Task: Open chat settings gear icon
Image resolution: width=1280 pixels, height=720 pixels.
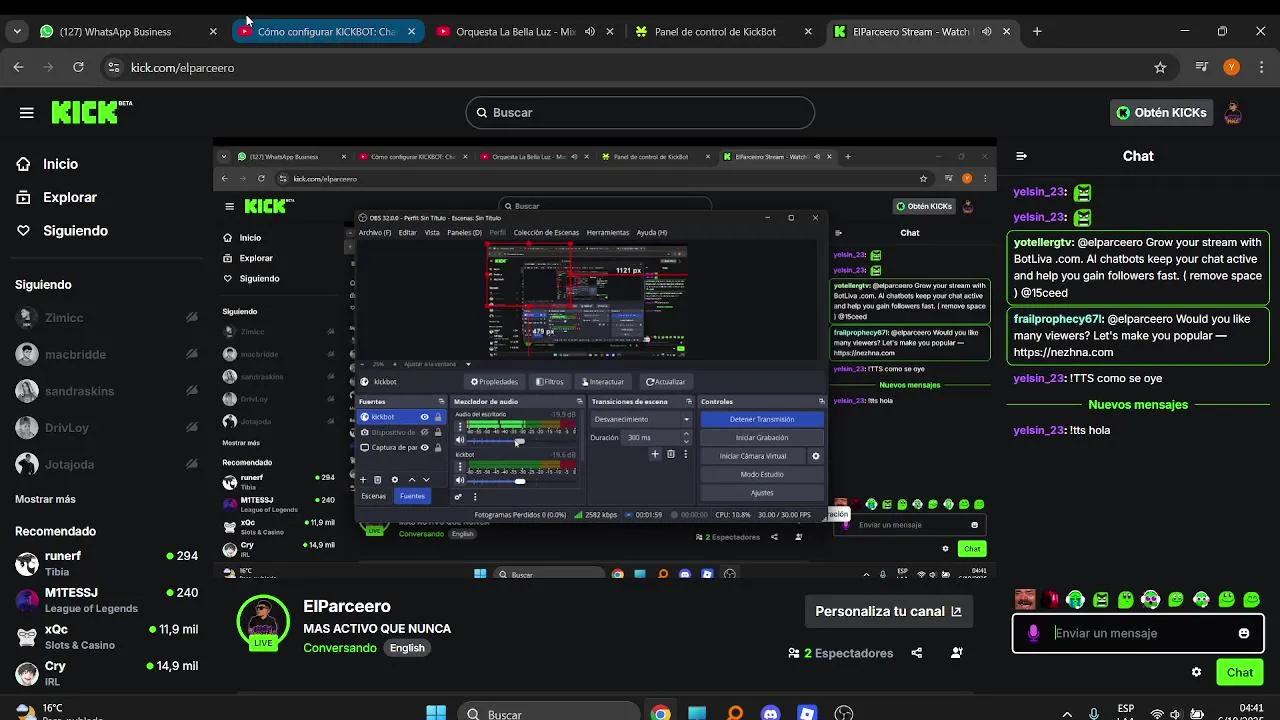Action: [1196, 672]
